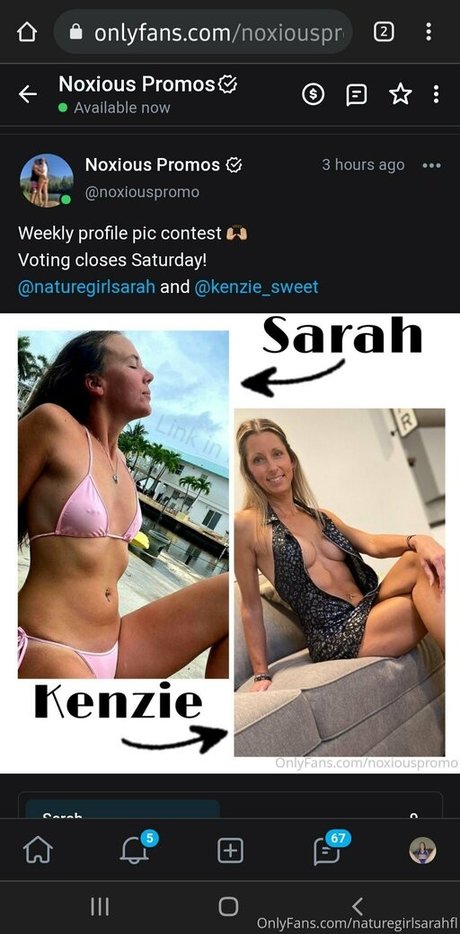This screenshot has width=460, height=934.
Task: Open Noxious Promos avatar thumbnail
Action: [x=46, y=180]
